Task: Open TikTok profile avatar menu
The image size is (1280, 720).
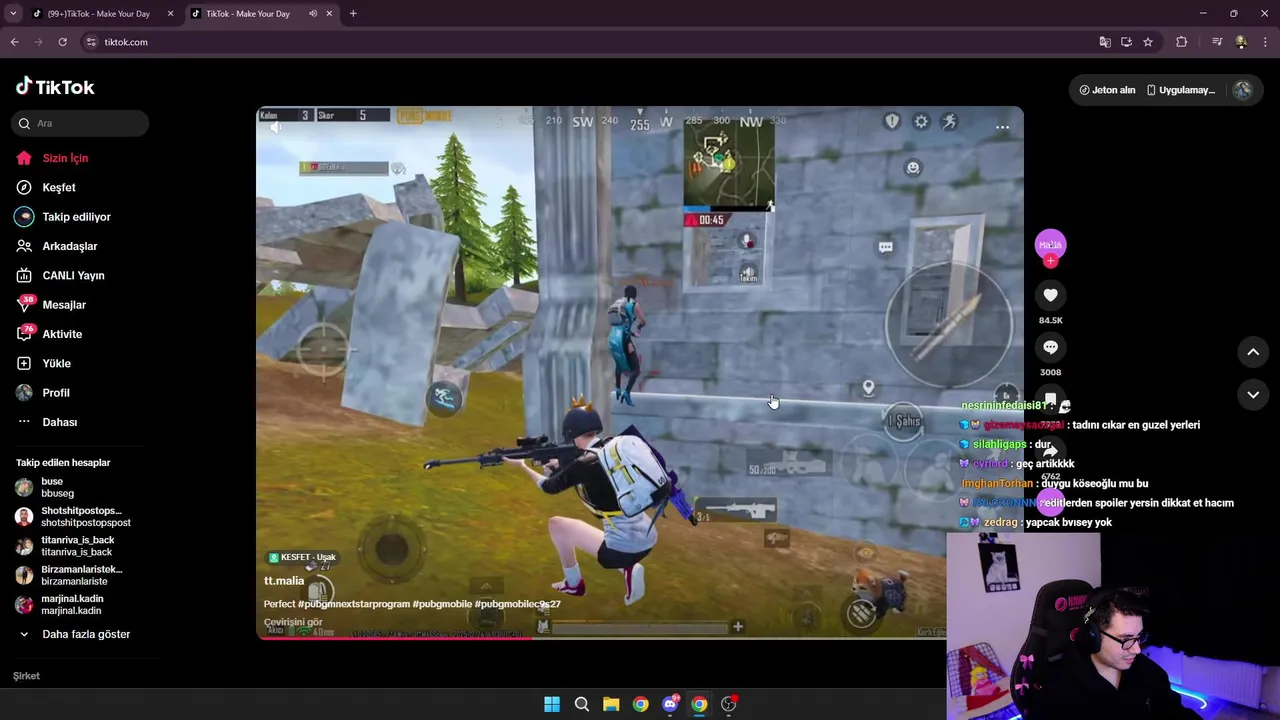Action: (x=1242, y=90)
